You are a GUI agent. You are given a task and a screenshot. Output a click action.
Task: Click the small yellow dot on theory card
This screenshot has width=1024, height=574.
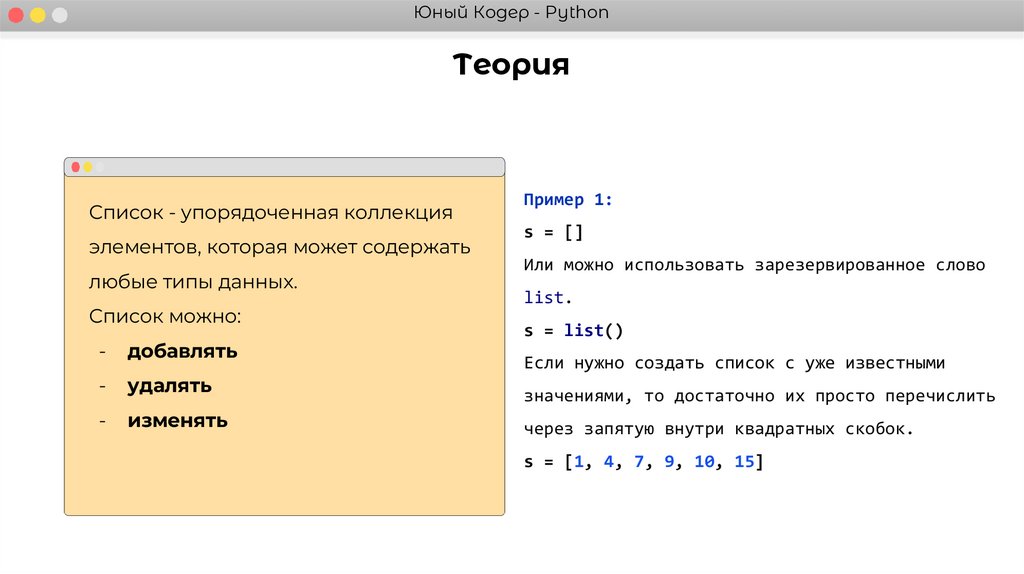pos(88,167)
